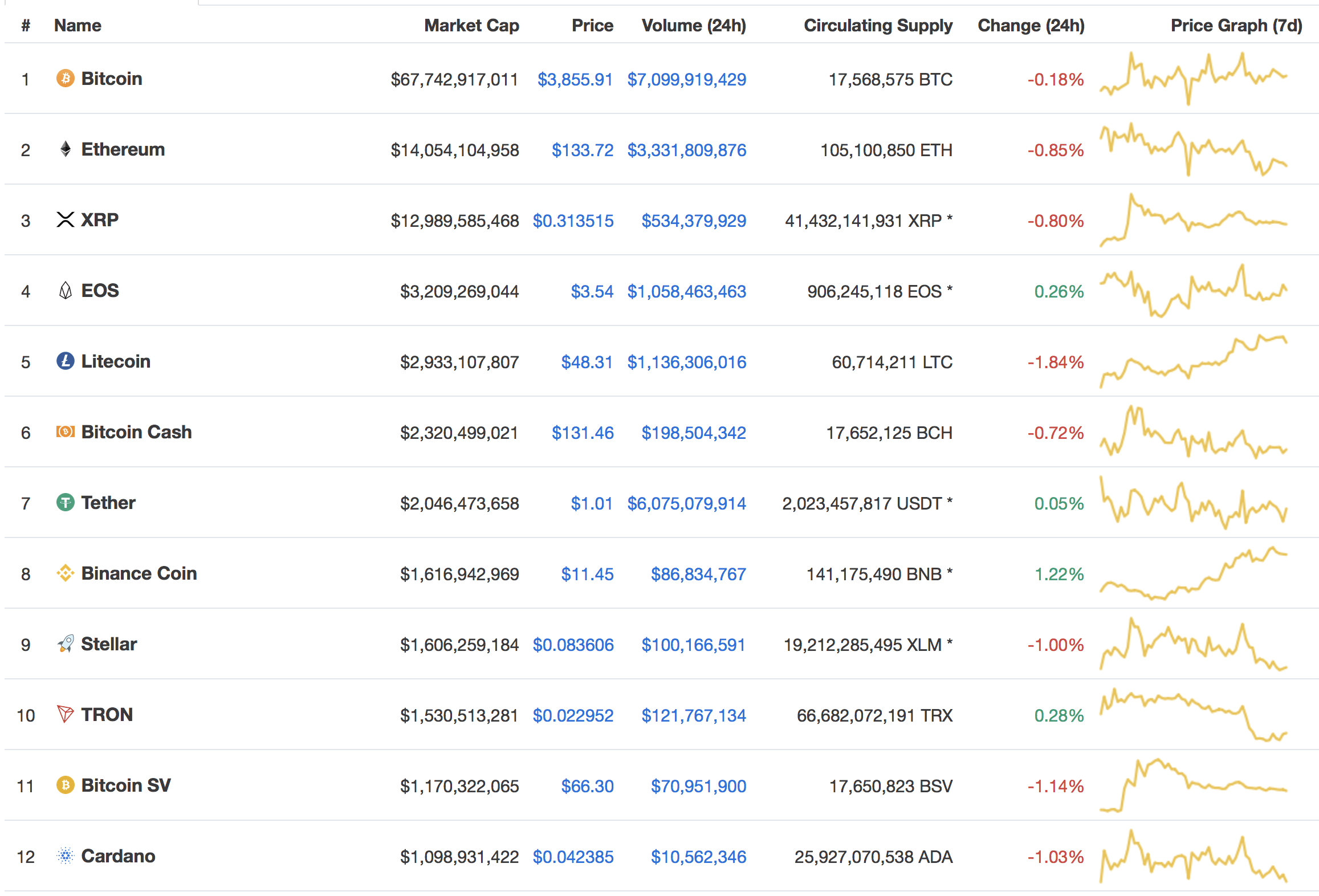Click Ethereum volume $3,331,809,876

pyautogui.click(x=686, y=150)
